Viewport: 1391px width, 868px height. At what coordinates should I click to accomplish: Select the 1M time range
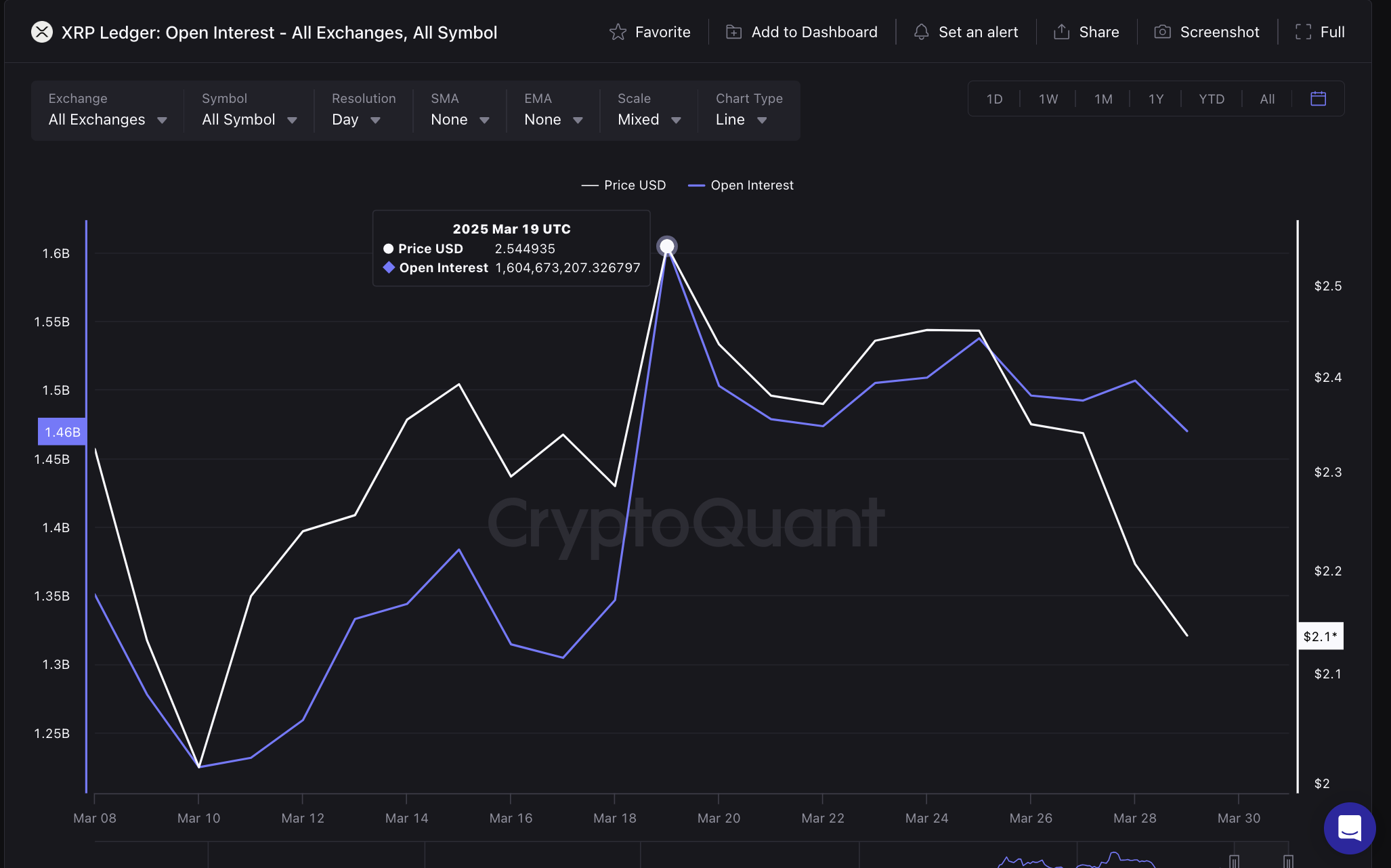coord(1103,99)
